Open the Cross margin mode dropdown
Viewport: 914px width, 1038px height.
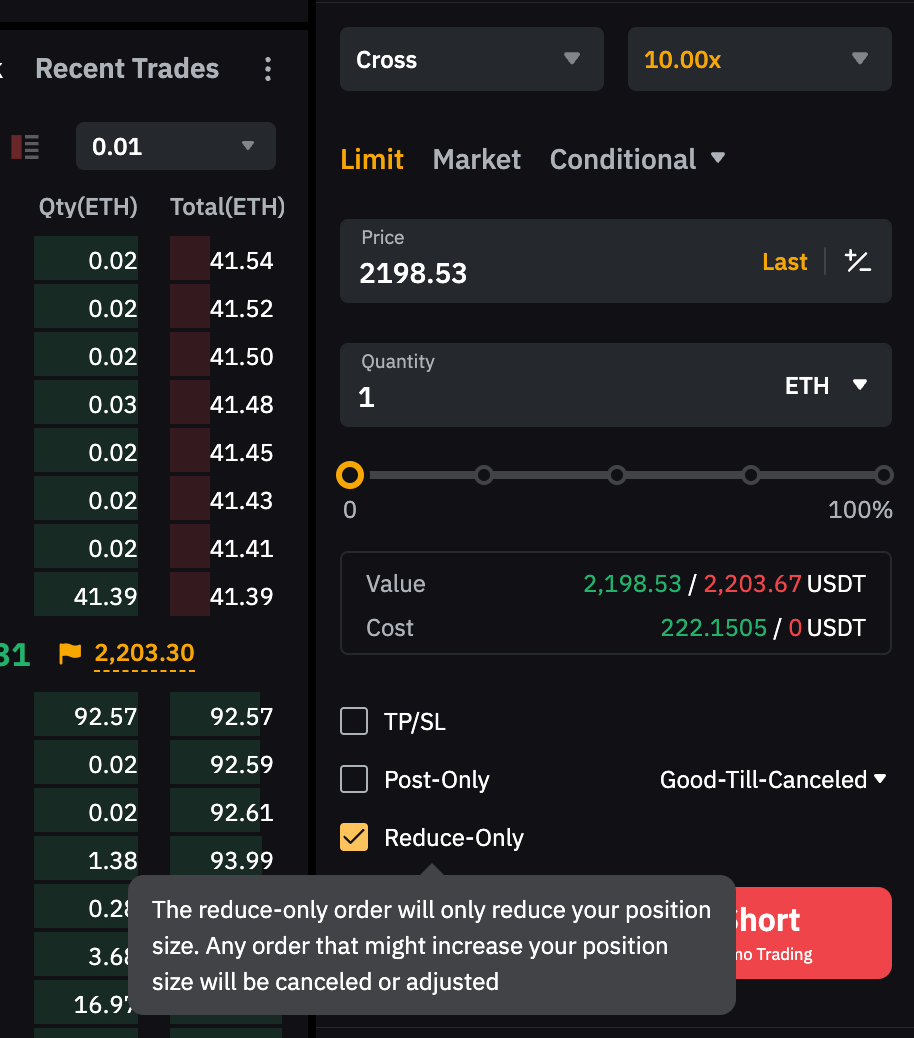tap(471, 59)
